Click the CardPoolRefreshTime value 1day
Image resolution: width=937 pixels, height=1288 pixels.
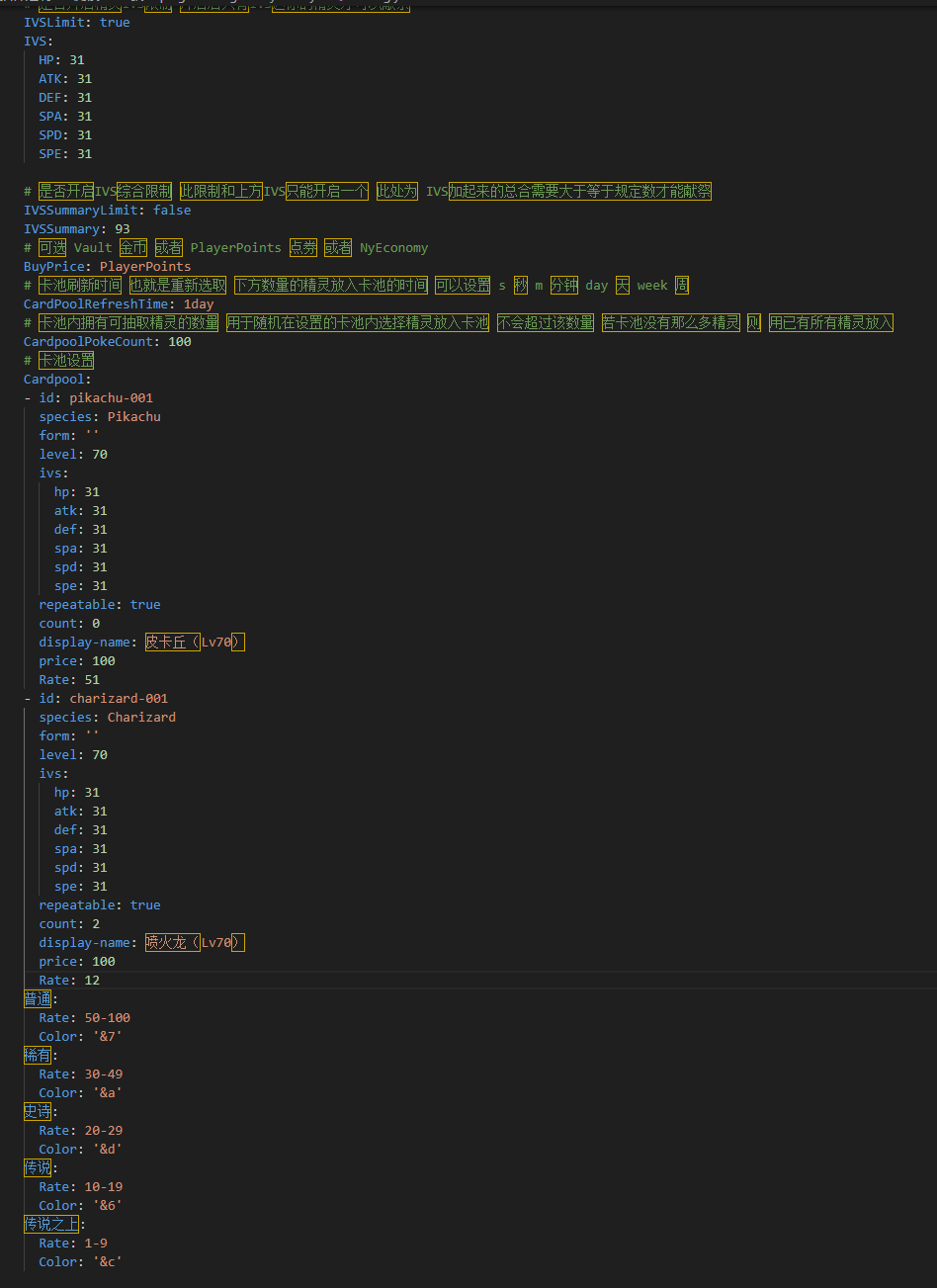click(199, 303)
